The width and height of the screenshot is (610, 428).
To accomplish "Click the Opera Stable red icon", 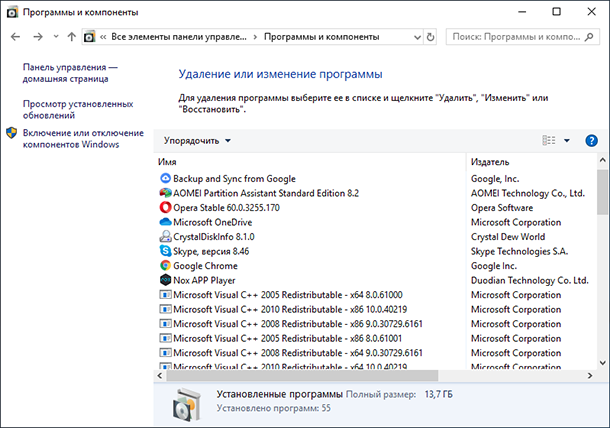I will pyautogui.click(x=165, y=207).
